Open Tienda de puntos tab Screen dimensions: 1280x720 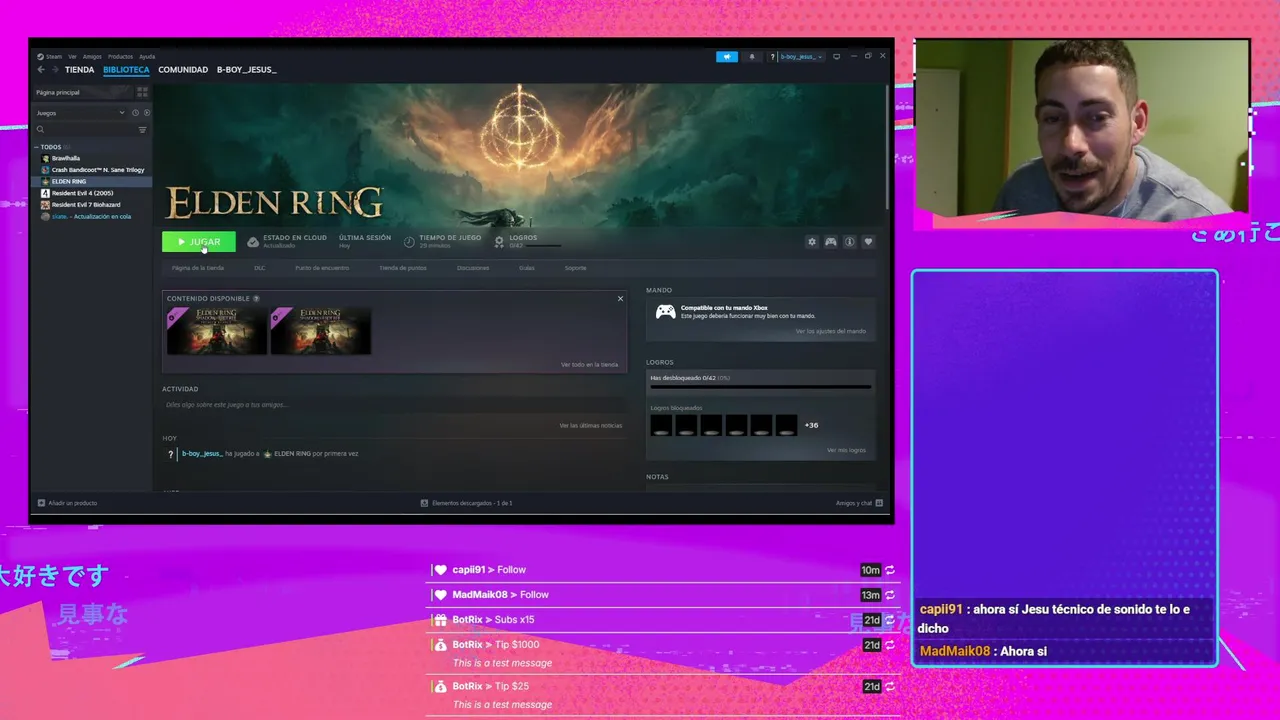403,268
